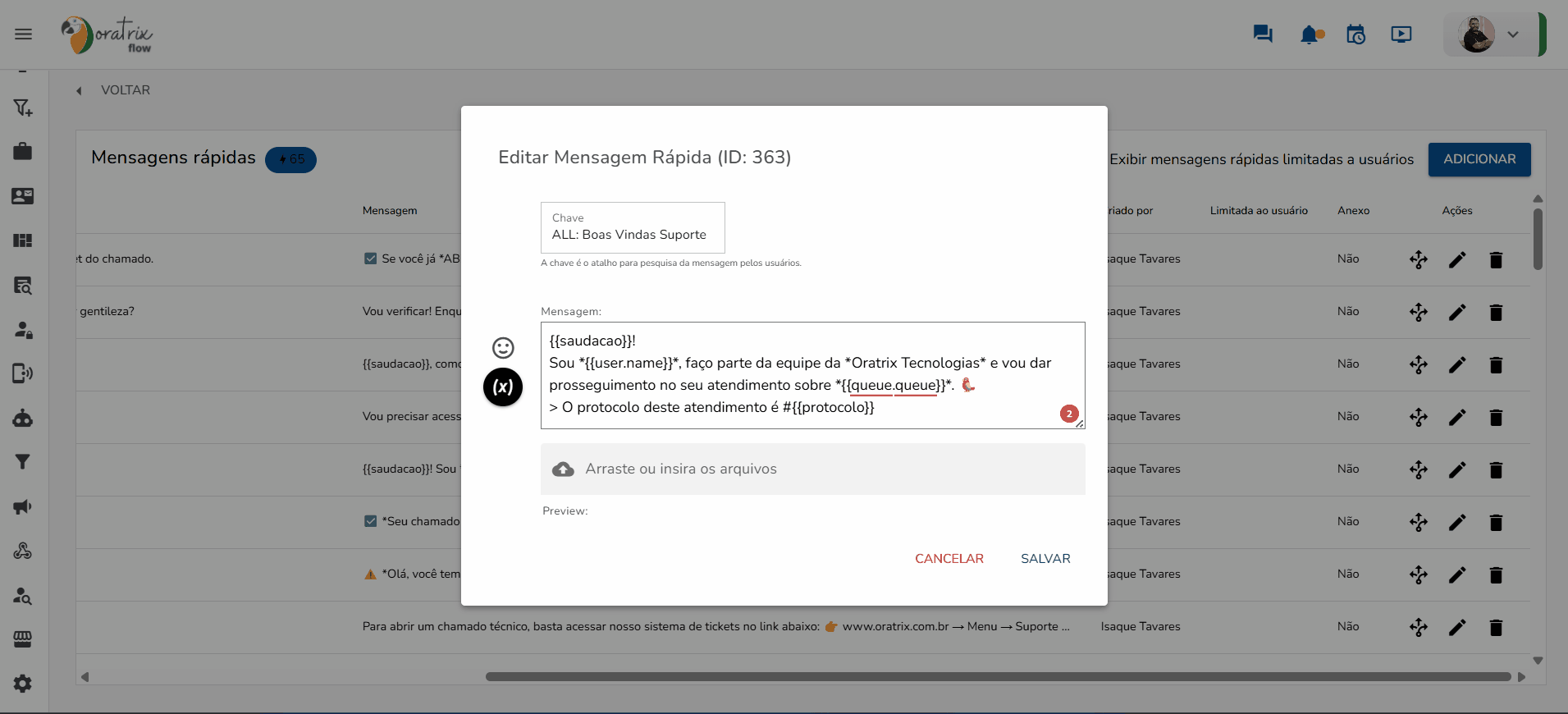Image resolution: width=1568 pixels, height=714 pixels.
Task: Click the pencil edit icon in second row
Action: pyautogui.click(x=1457, y=313)
